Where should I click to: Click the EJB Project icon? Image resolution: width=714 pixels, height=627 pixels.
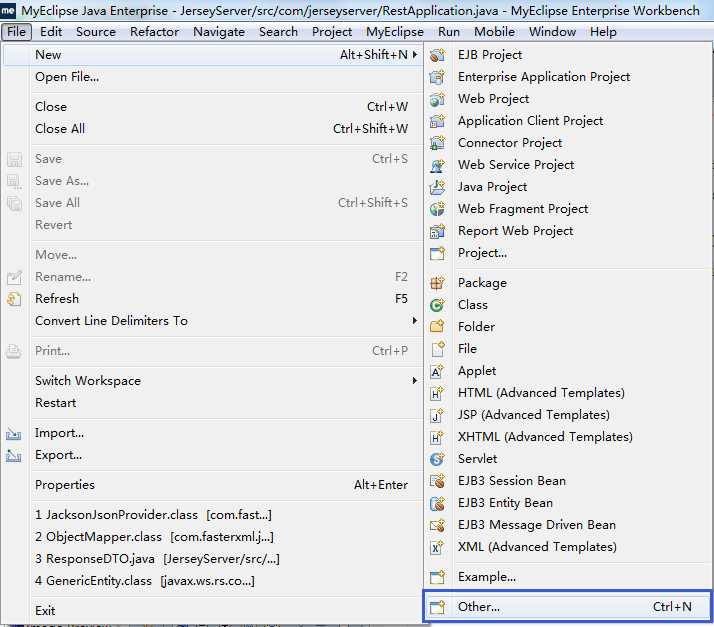[437, 55]
